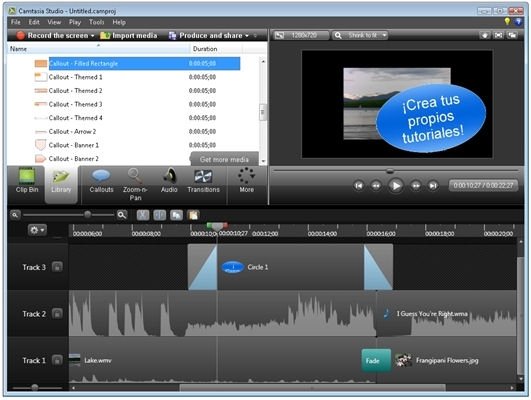Select Callout - Themed 4 item

(137, 118)
